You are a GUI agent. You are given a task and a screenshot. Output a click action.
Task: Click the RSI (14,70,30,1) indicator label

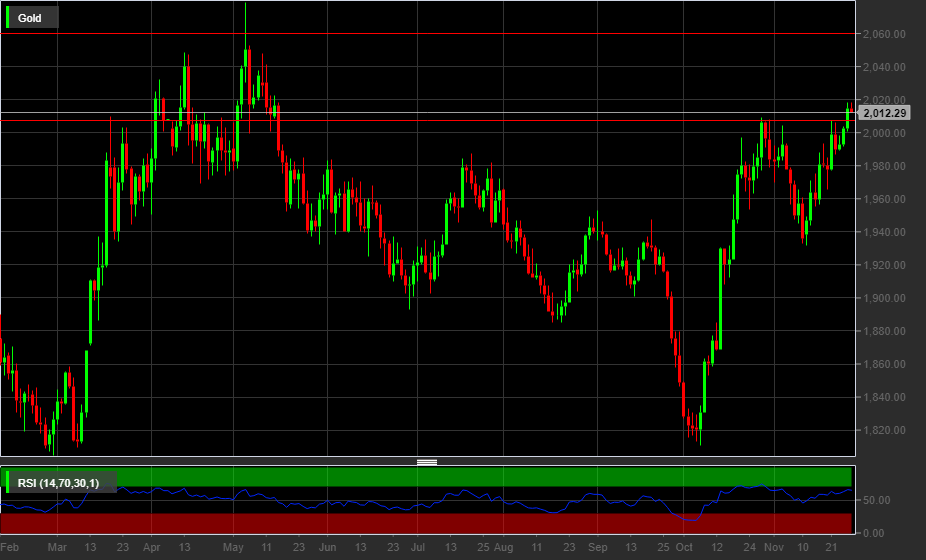point(58,483)
